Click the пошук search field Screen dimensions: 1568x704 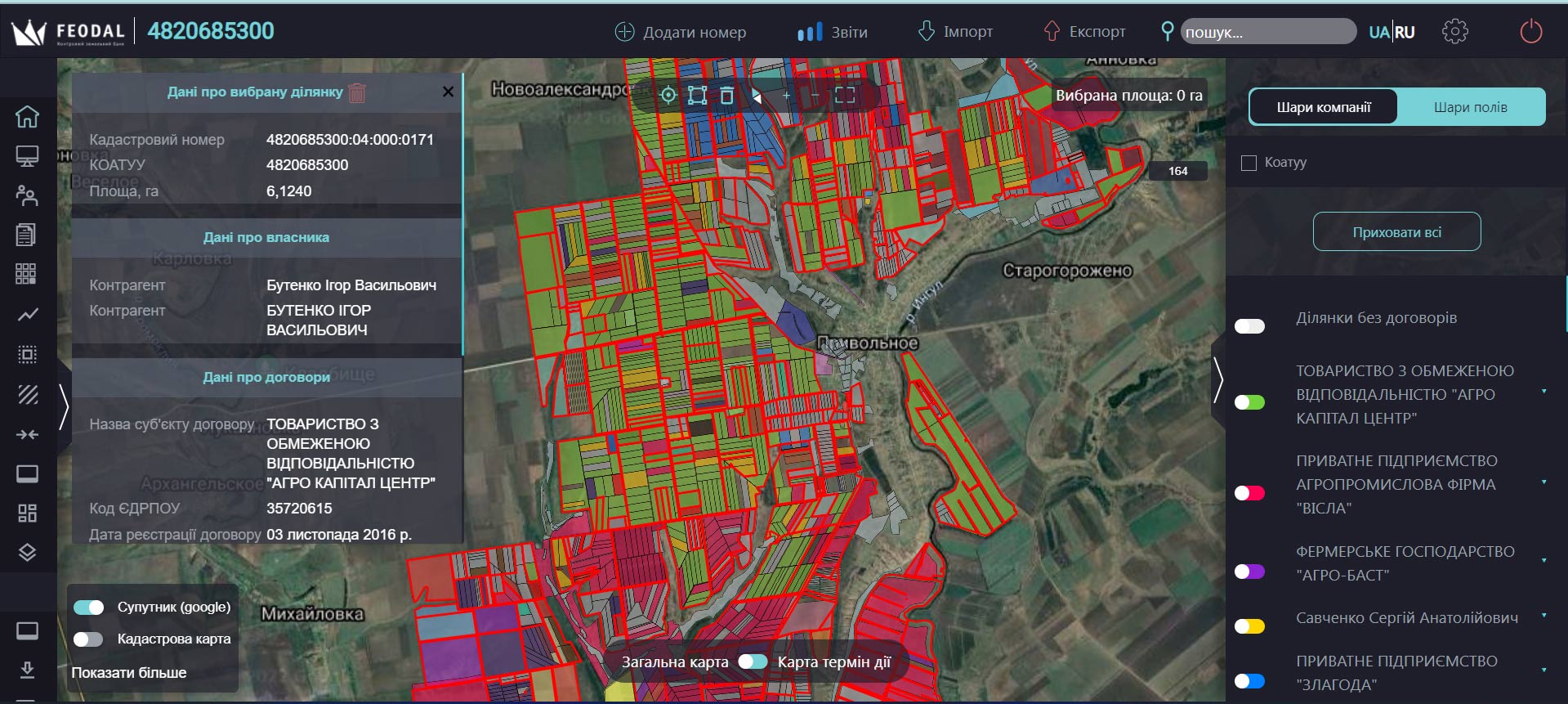point(1267,32)
